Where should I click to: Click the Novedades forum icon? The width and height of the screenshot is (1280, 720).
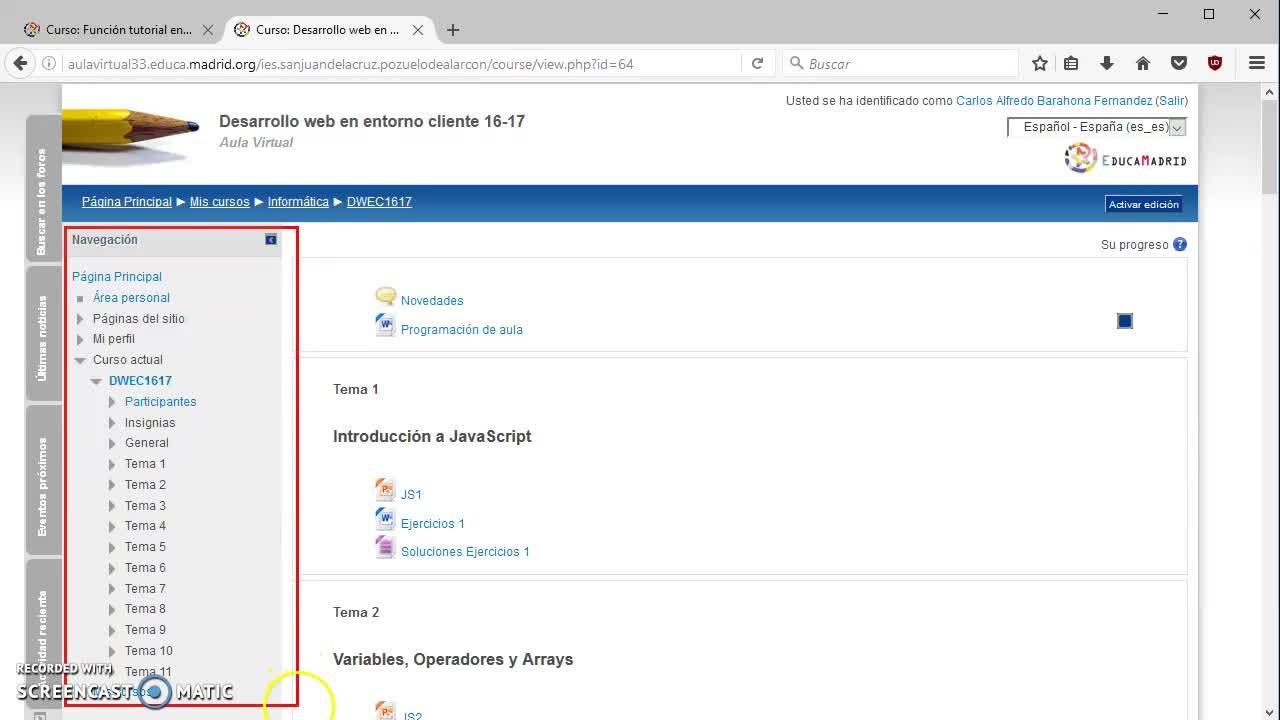click(x=385, y=297)
